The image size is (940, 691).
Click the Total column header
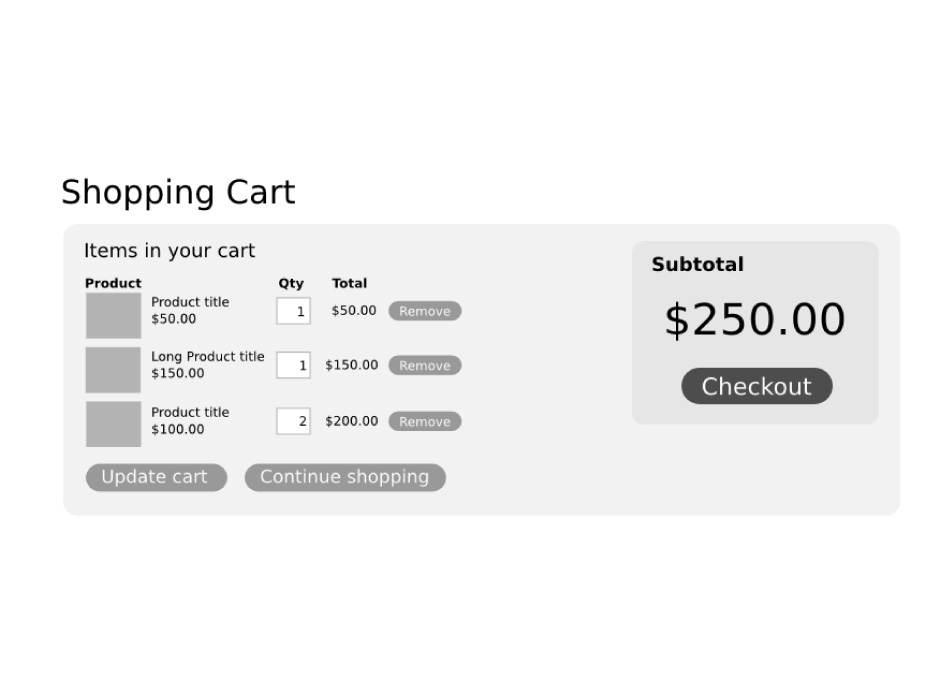coord(349,283)
